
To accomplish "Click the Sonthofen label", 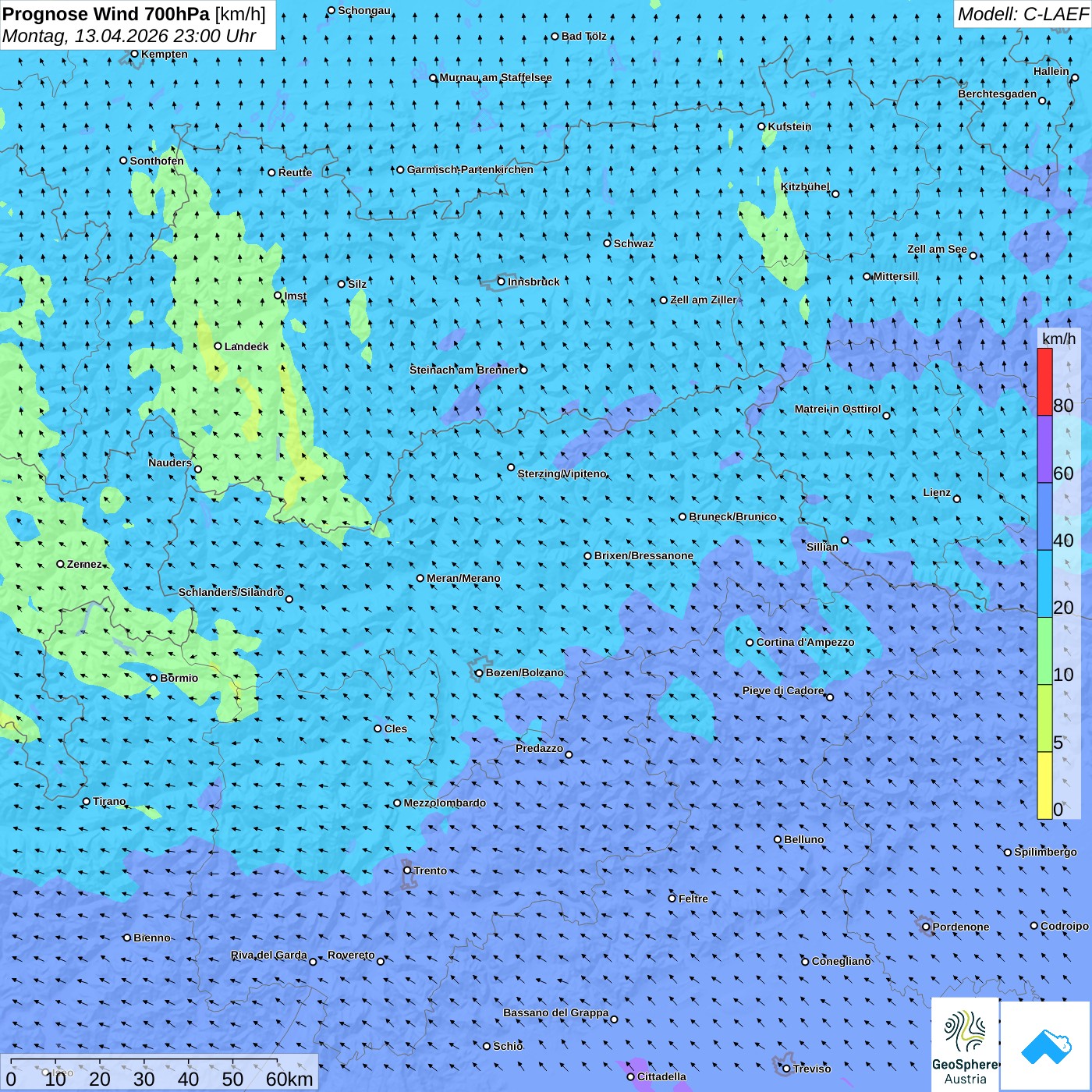I will pos(157,161).
